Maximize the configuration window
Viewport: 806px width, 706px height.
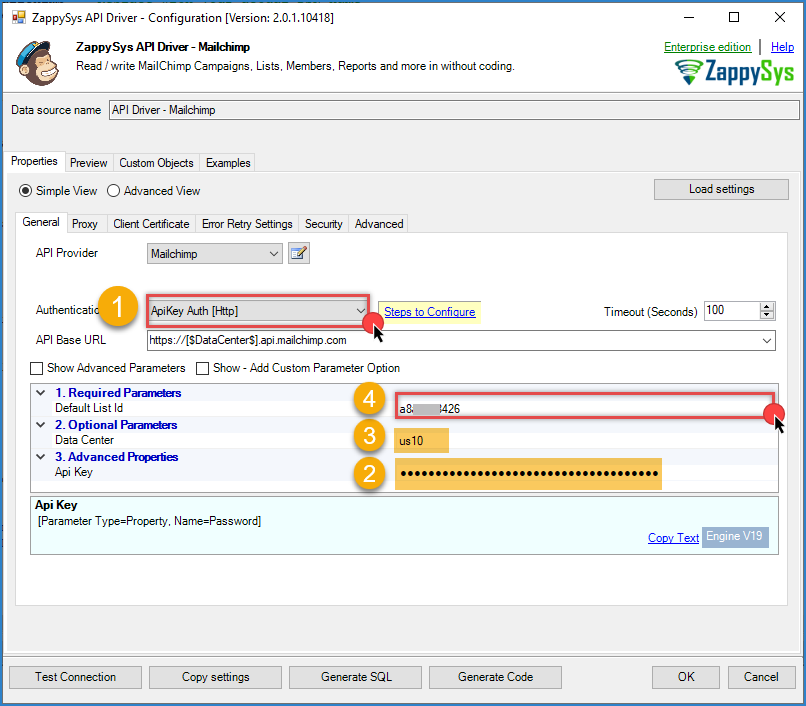coord(734,17)
